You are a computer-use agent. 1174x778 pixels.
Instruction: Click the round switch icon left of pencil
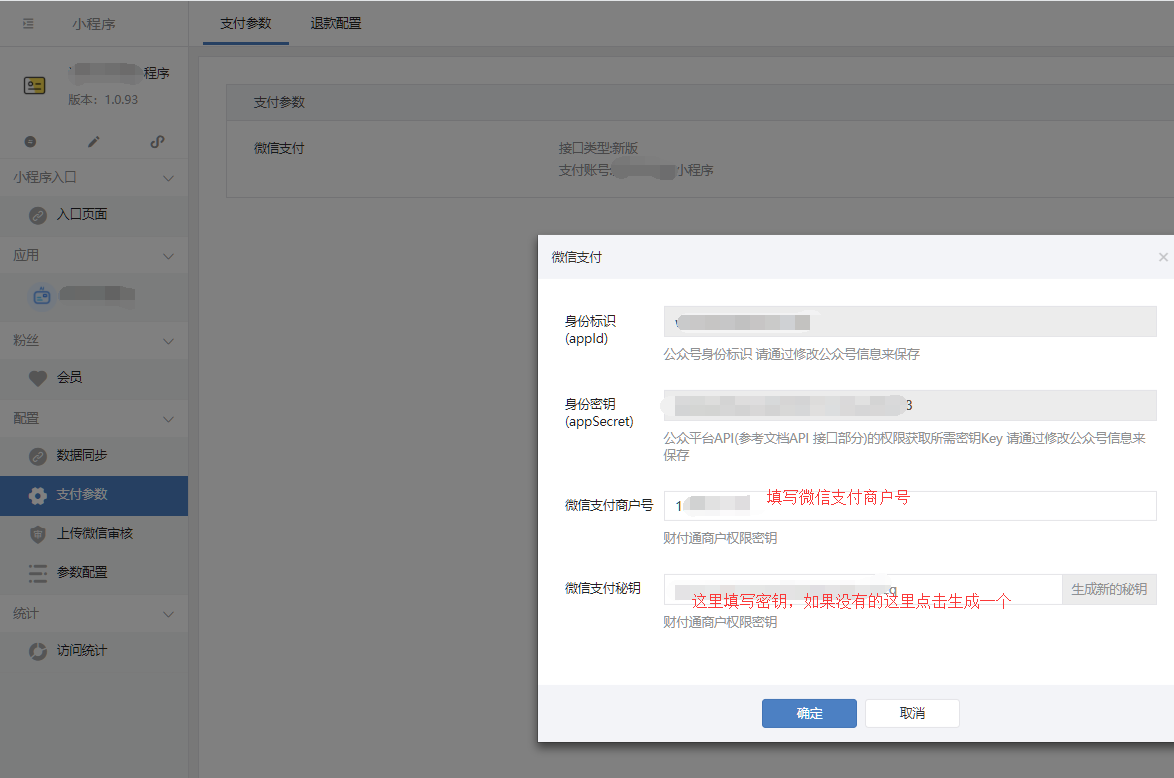[x=30, y=142]
